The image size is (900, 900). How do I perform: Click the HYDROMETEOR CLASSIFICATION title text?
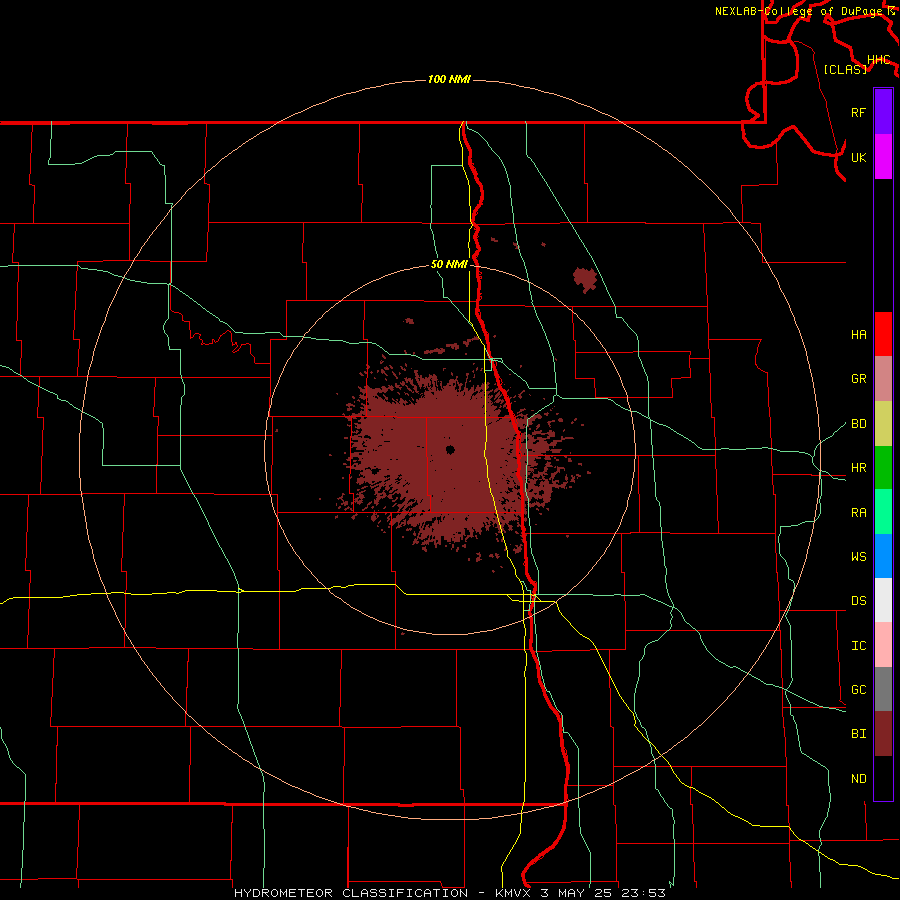coord(351,893)
